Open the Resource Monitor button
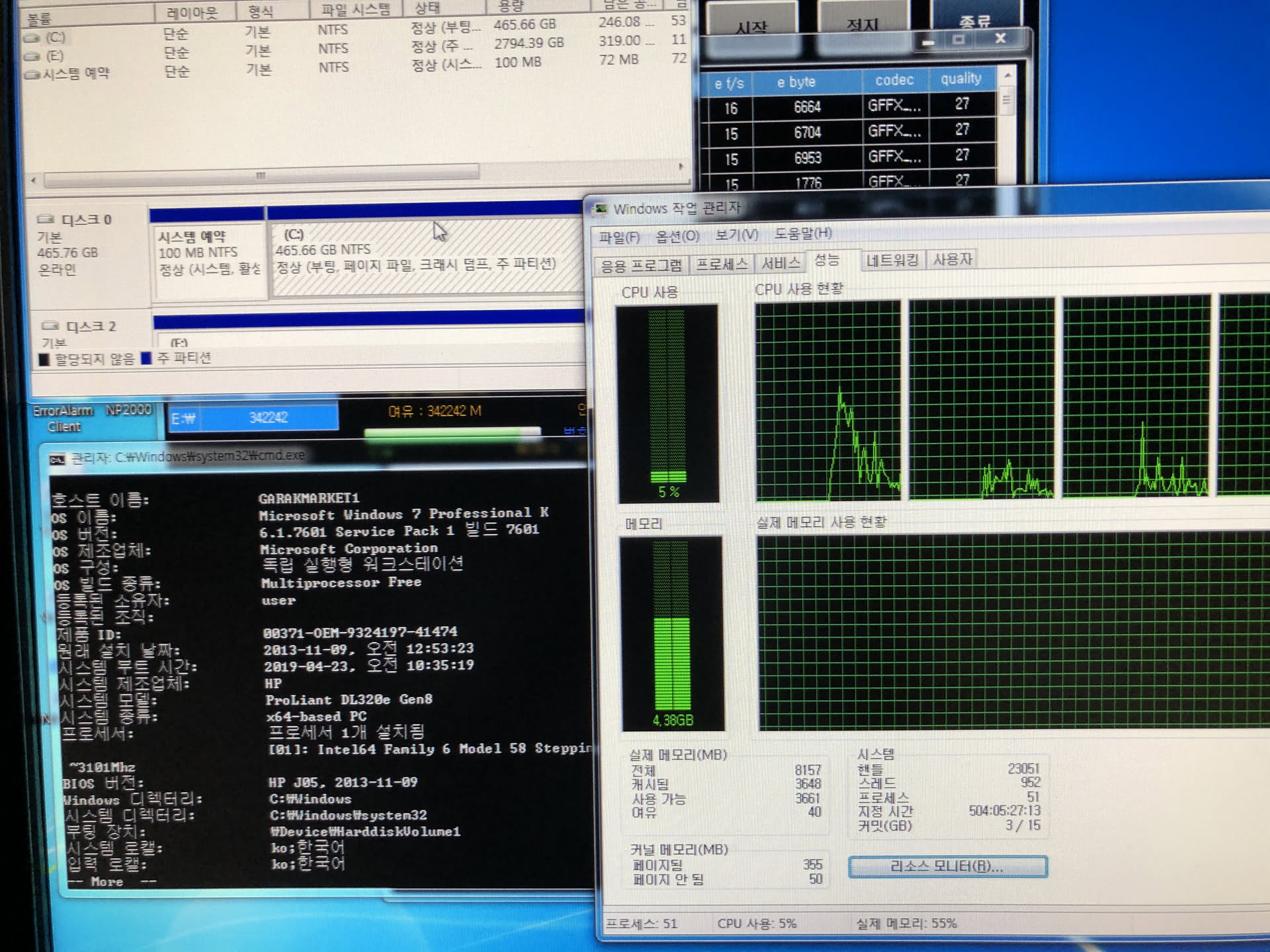Image resolution: width=1270 pixels, height=952 pixels. click(x=947, y=867)
